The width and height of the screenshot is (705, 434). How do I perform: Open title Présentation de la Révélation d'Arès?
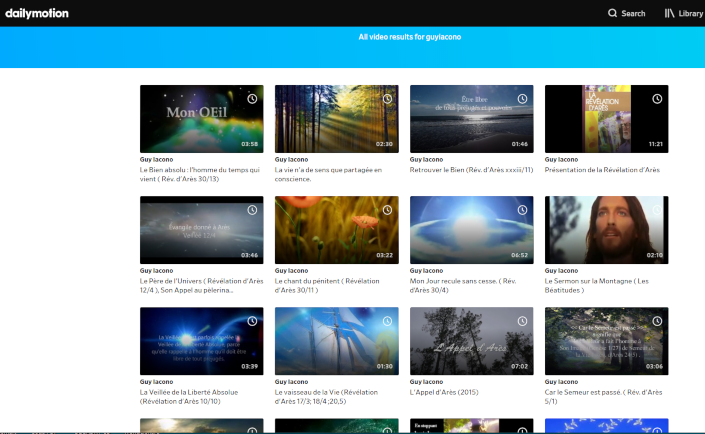[x=602, y=170]
